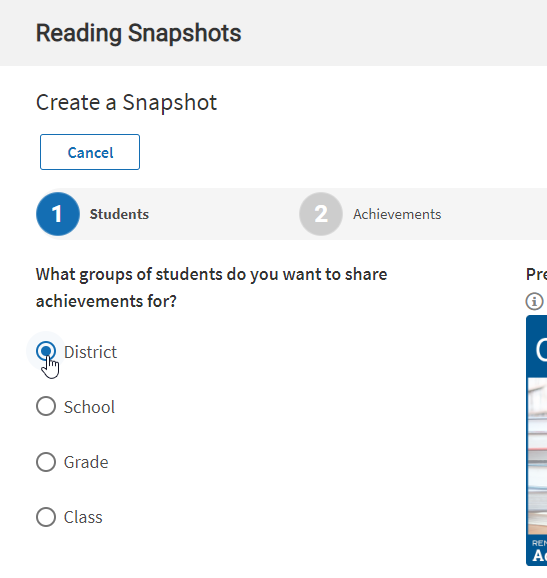The width and height of the screenshot is (547, 578).
Task: Click the School label text
Action: coord(89,407)
